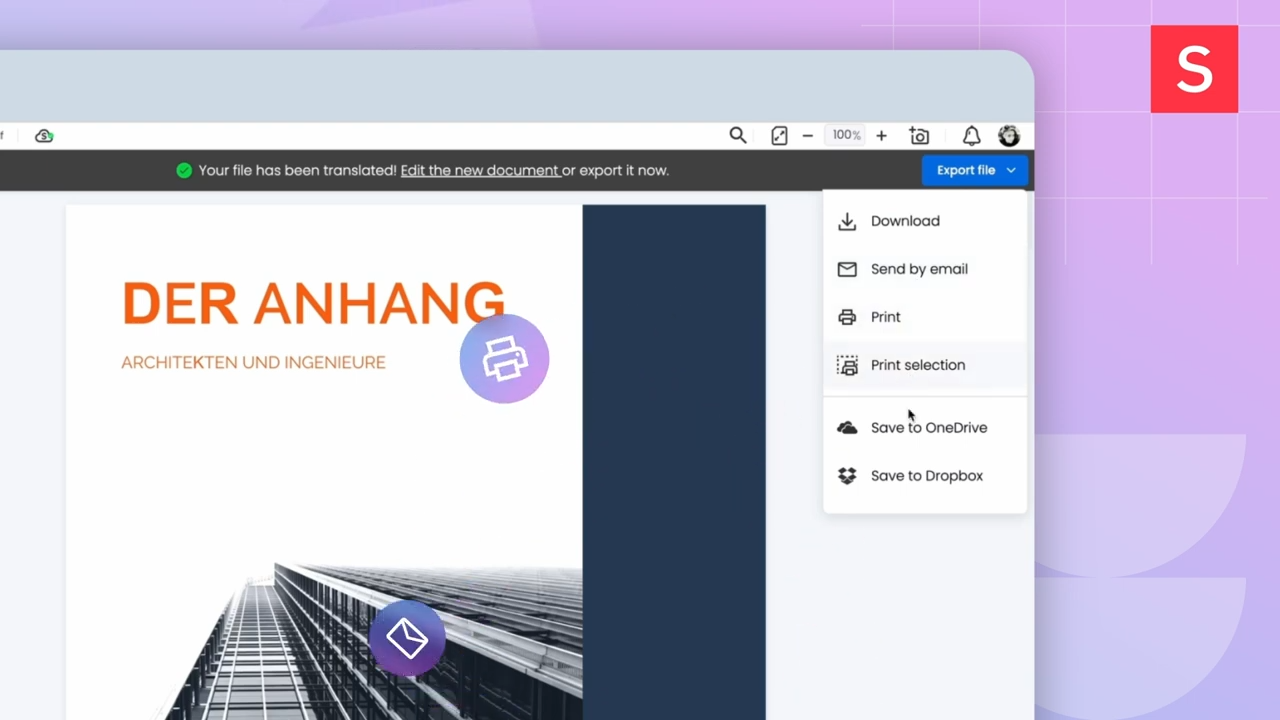This screenshot has width=1280, height=720.
Task: Click the cloud sync status icon
Action: point(44,136)
